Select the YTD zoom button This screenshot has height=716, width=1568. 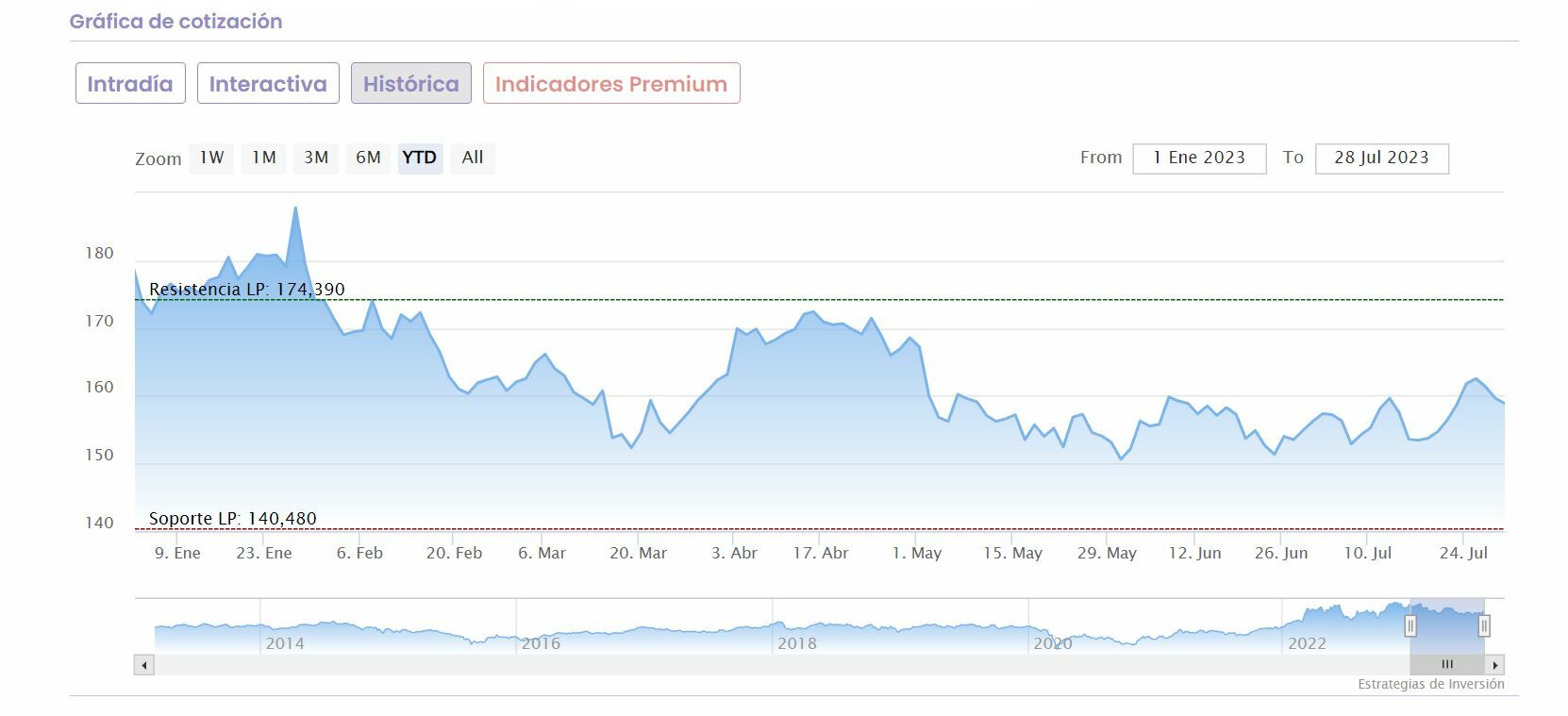[x=420, y=158]
